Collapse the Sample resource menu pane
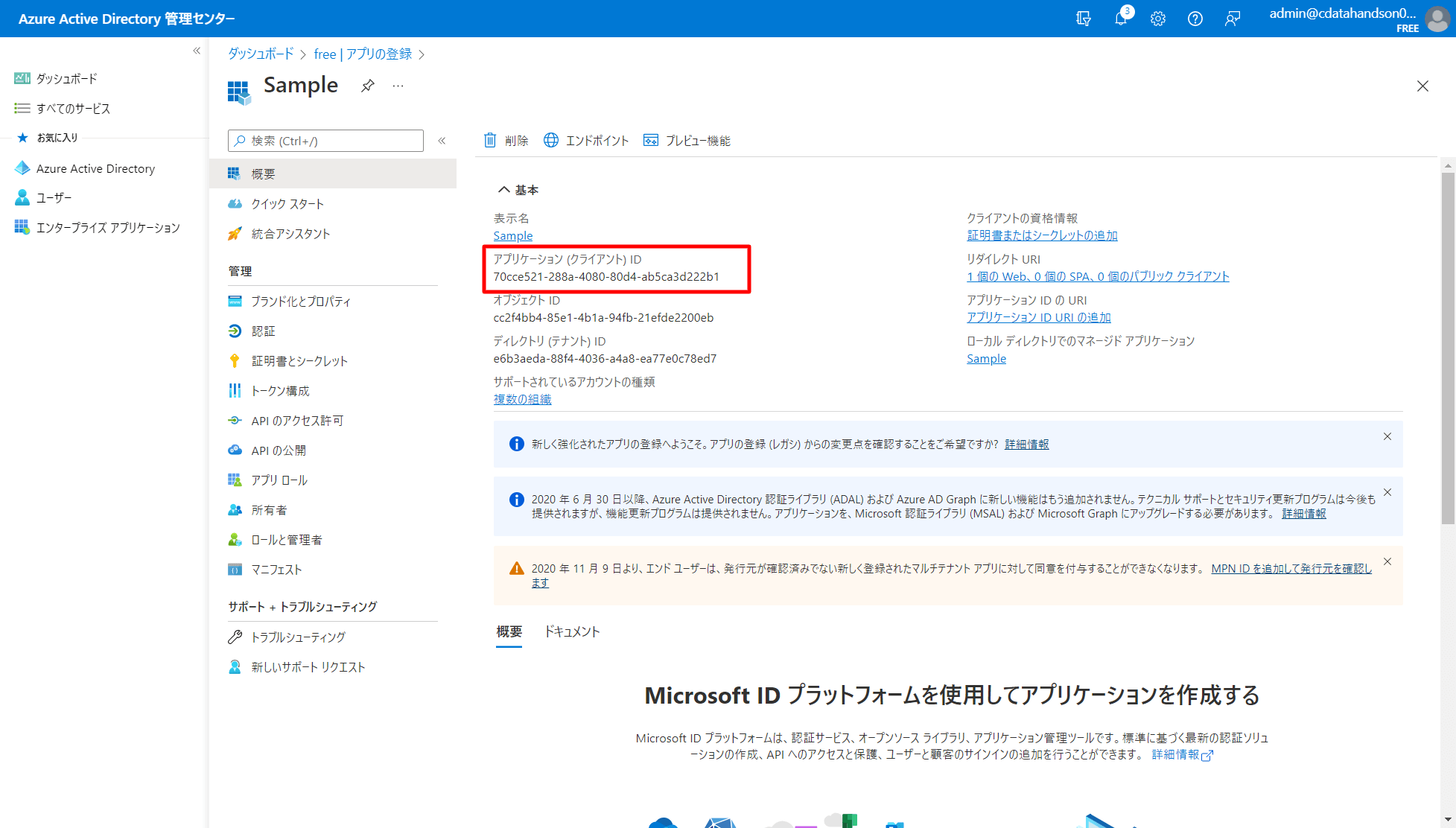 pyautogui.click(x=442, y=141)
